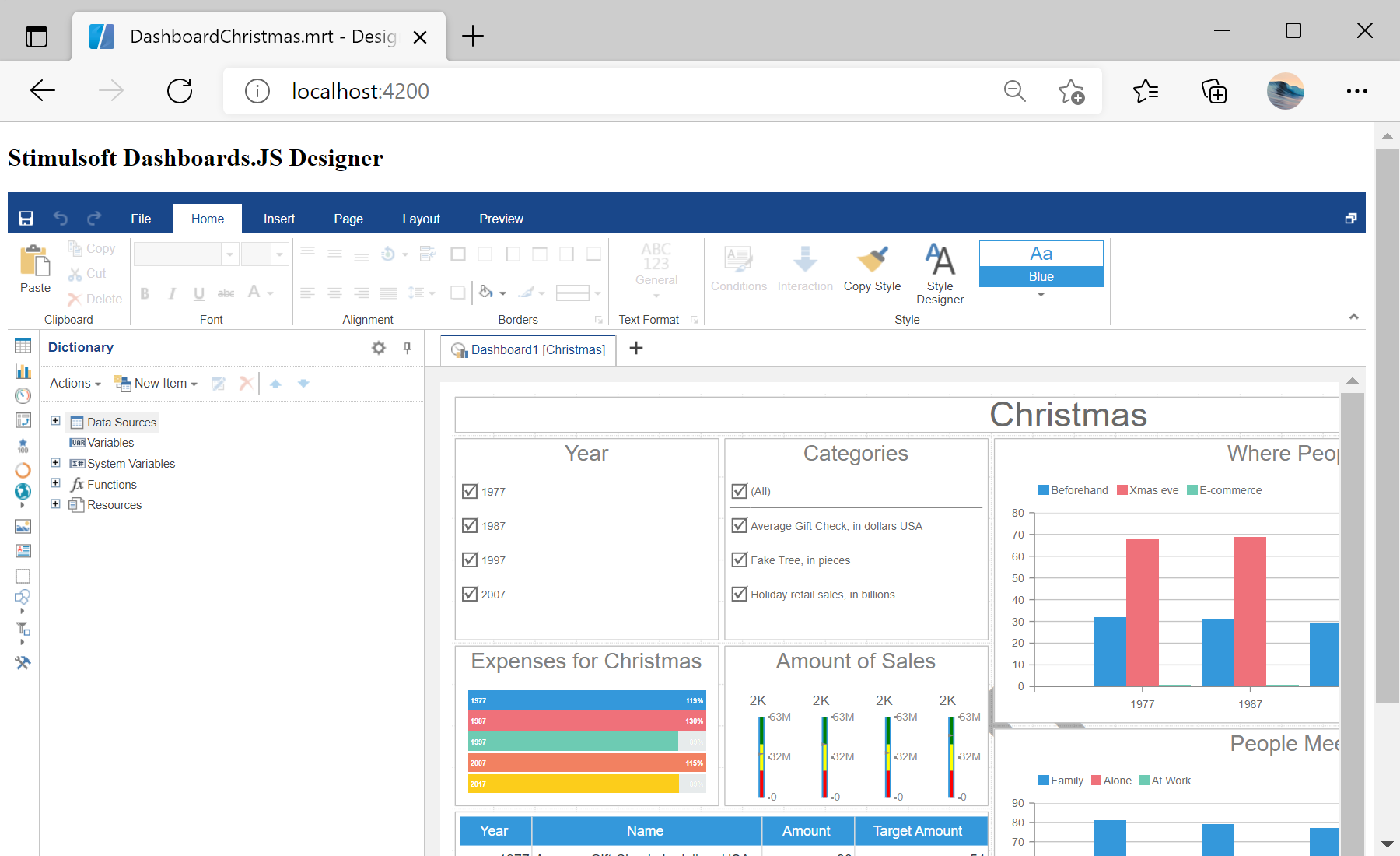Switch to the Insert ribbon tab
Image resolution: width=1400 pixels, height=856 pixels.
[278, 219]
